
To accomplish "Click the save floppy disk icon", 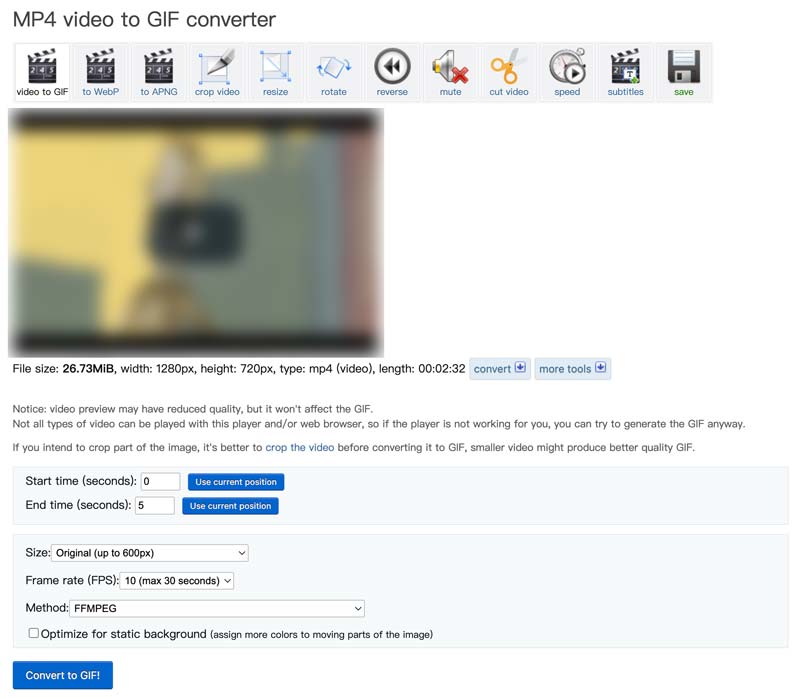I will click(684, 73).
